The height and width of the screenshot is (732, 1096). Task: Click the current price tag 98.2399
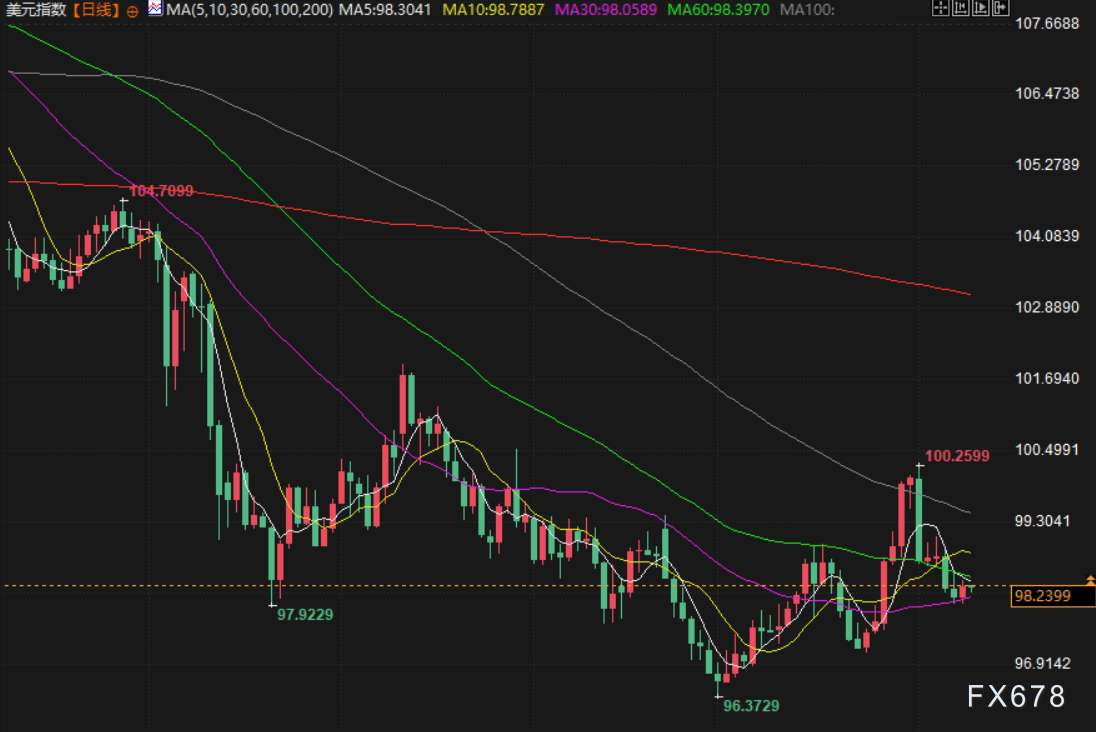point(1053,596)
